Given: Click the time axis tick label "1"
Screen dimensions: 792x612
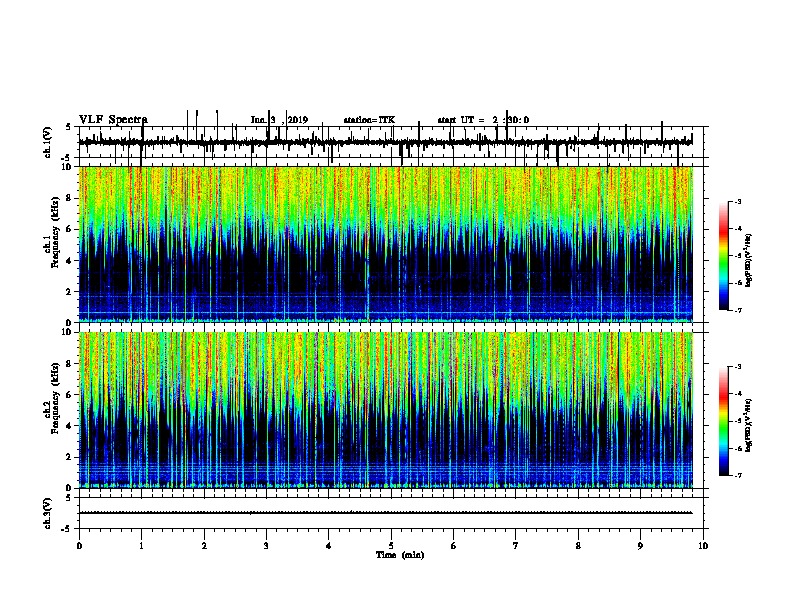Looking at the screenshot, I should pos(141,545).
